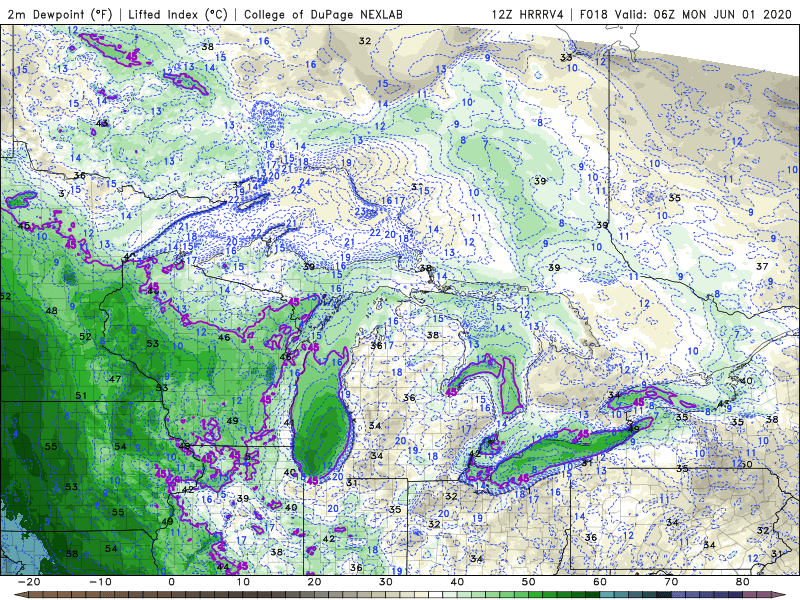
Task: Click the "Valid: 06Z MON JUN 01 2020" text
Action: (703, 14)
